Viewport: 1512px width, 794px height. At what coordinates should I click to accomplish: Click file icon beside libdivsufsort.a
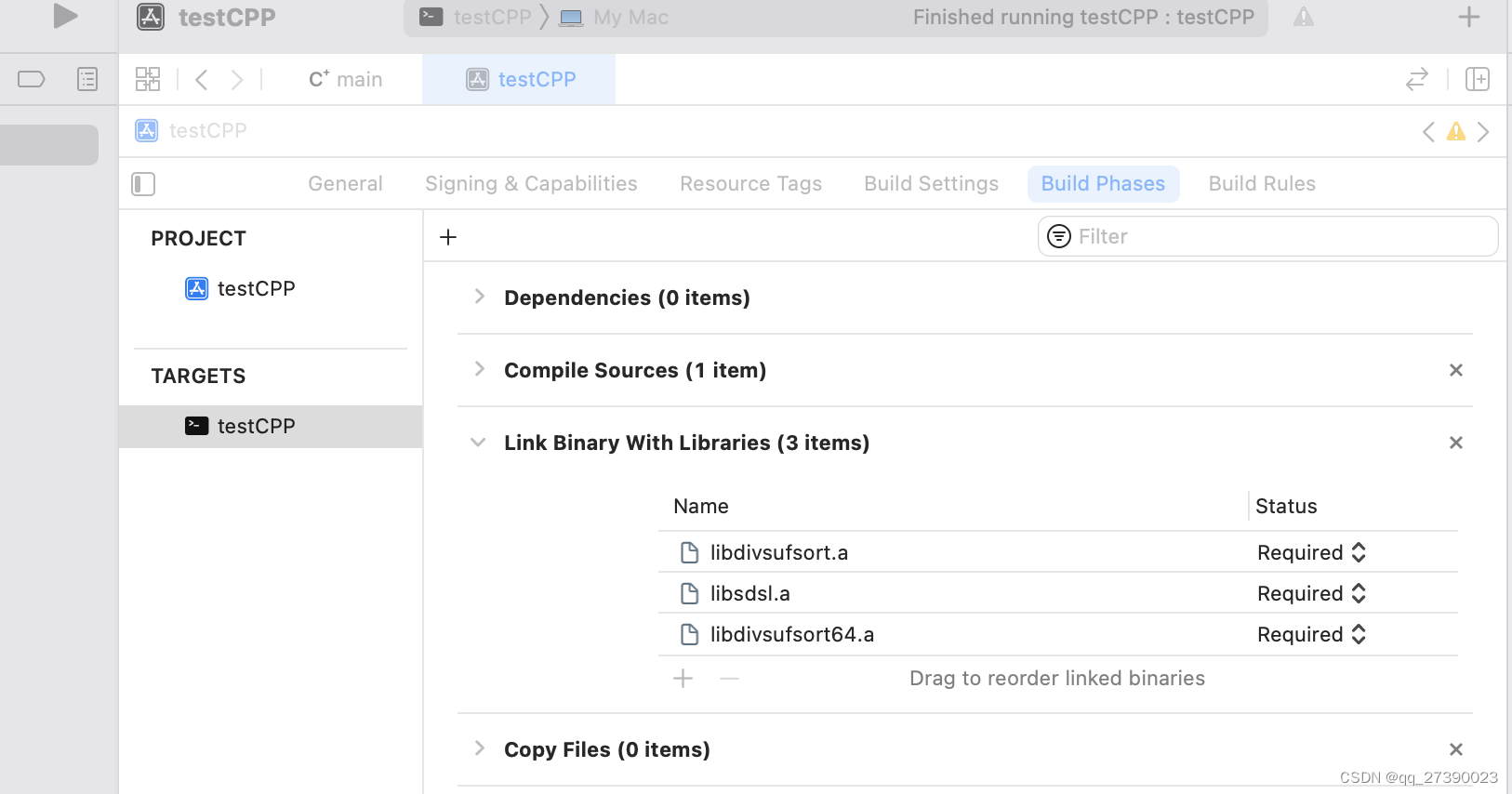tap(690, 552)
